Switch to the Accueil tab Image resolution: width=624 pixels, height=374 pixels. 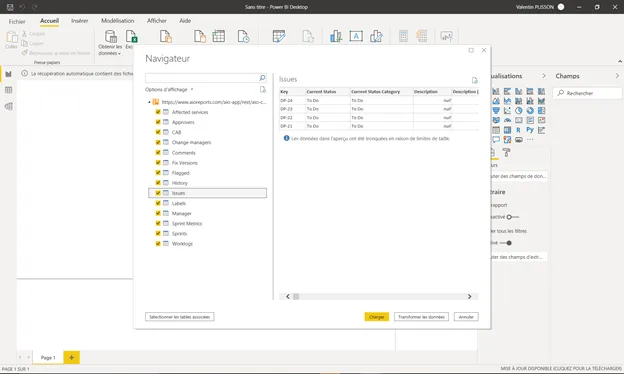coord(49,21)
